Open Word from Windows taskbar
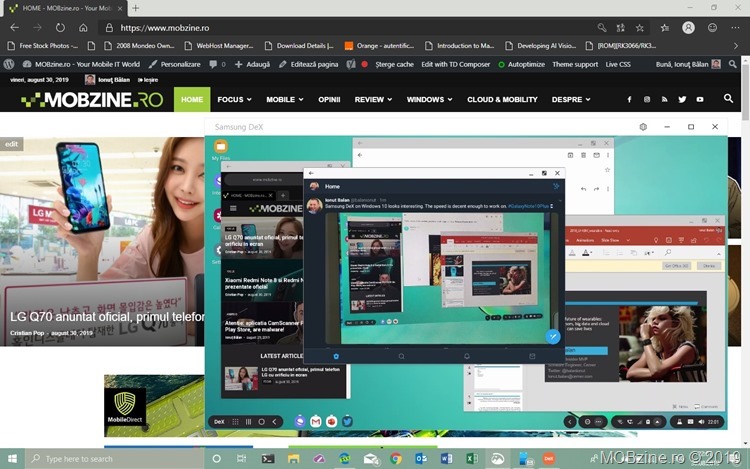Viewport: 750px width, 469px height. (x=446, y=459)
